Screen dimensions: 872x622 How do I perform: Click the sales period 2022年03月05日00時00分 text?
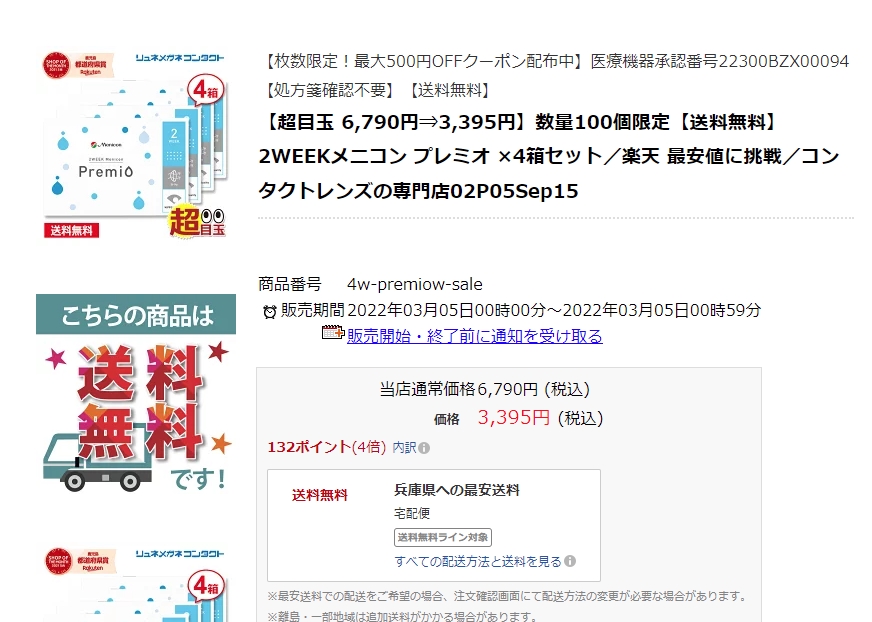447,310
